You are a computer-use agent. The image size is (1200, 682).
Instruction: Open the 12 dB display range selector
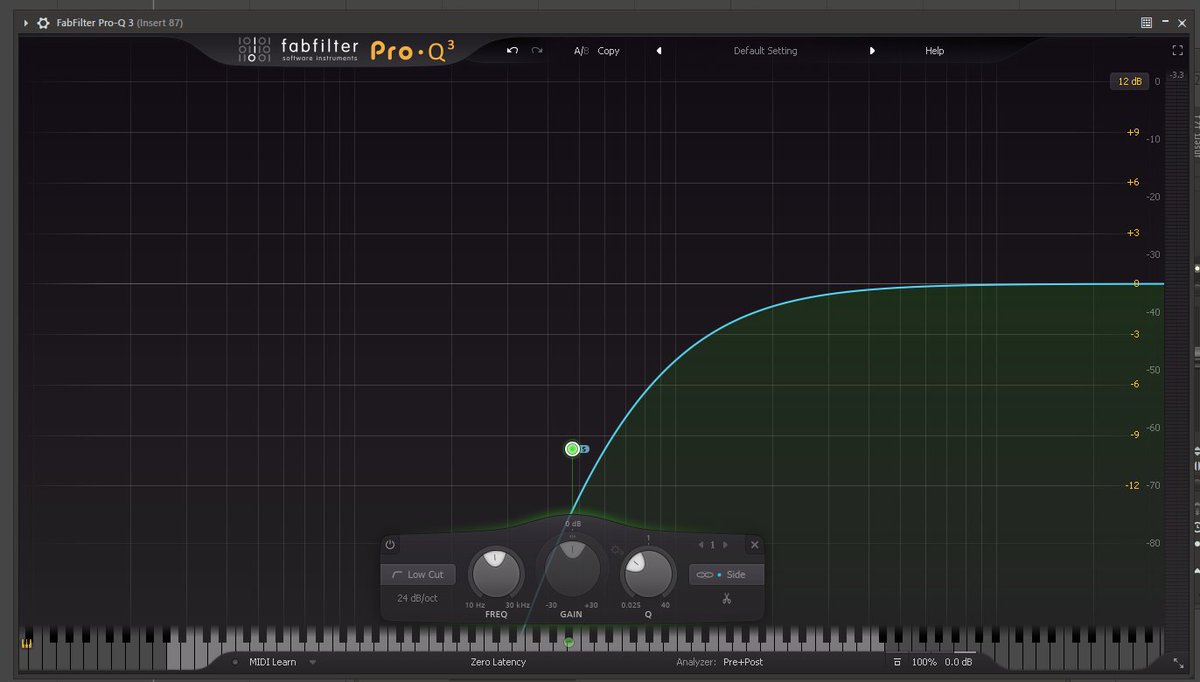tap(1129, 81)
